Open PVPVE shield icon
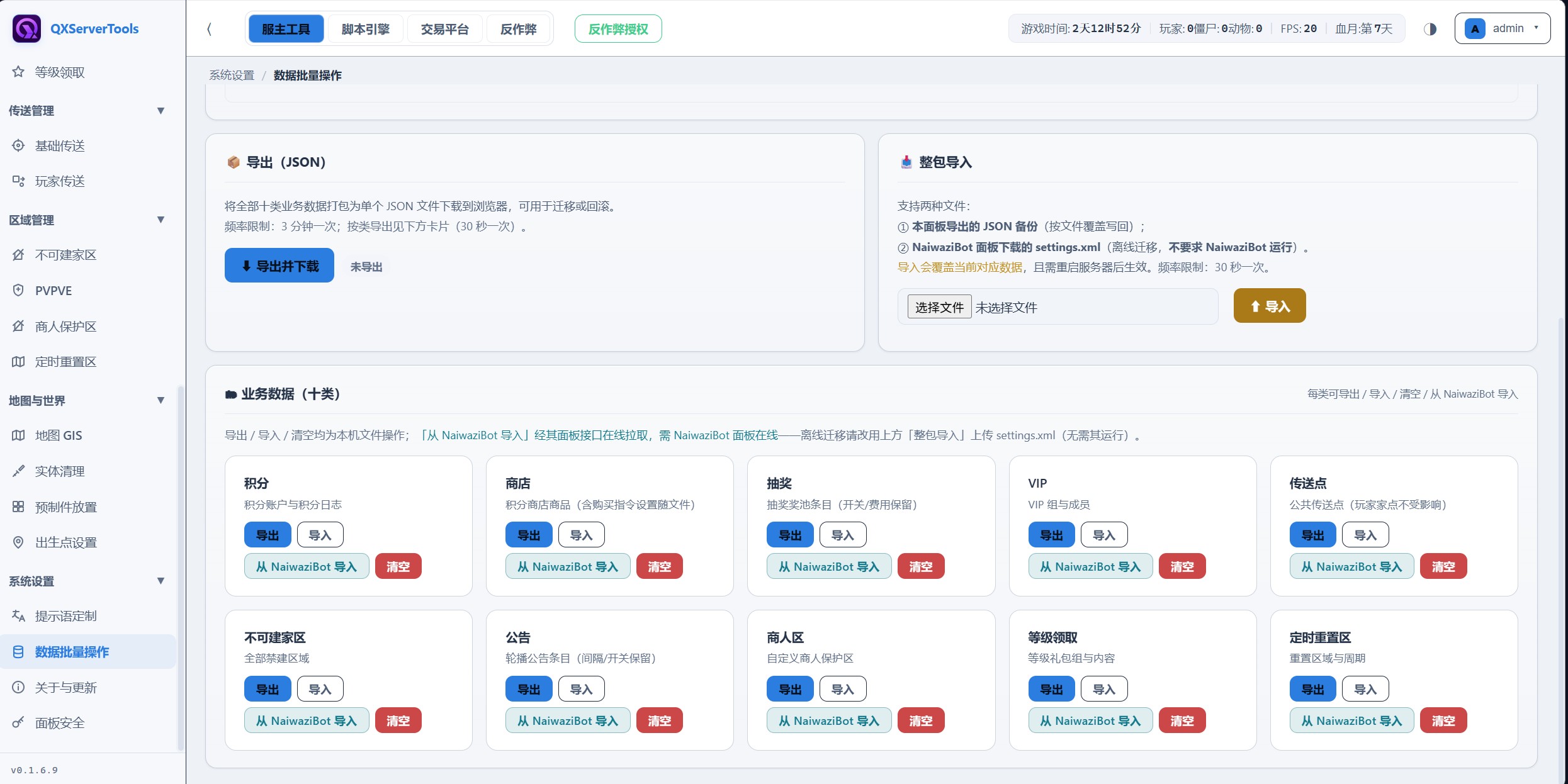Viewport: 1568px width, 784px height. [18, 290]
